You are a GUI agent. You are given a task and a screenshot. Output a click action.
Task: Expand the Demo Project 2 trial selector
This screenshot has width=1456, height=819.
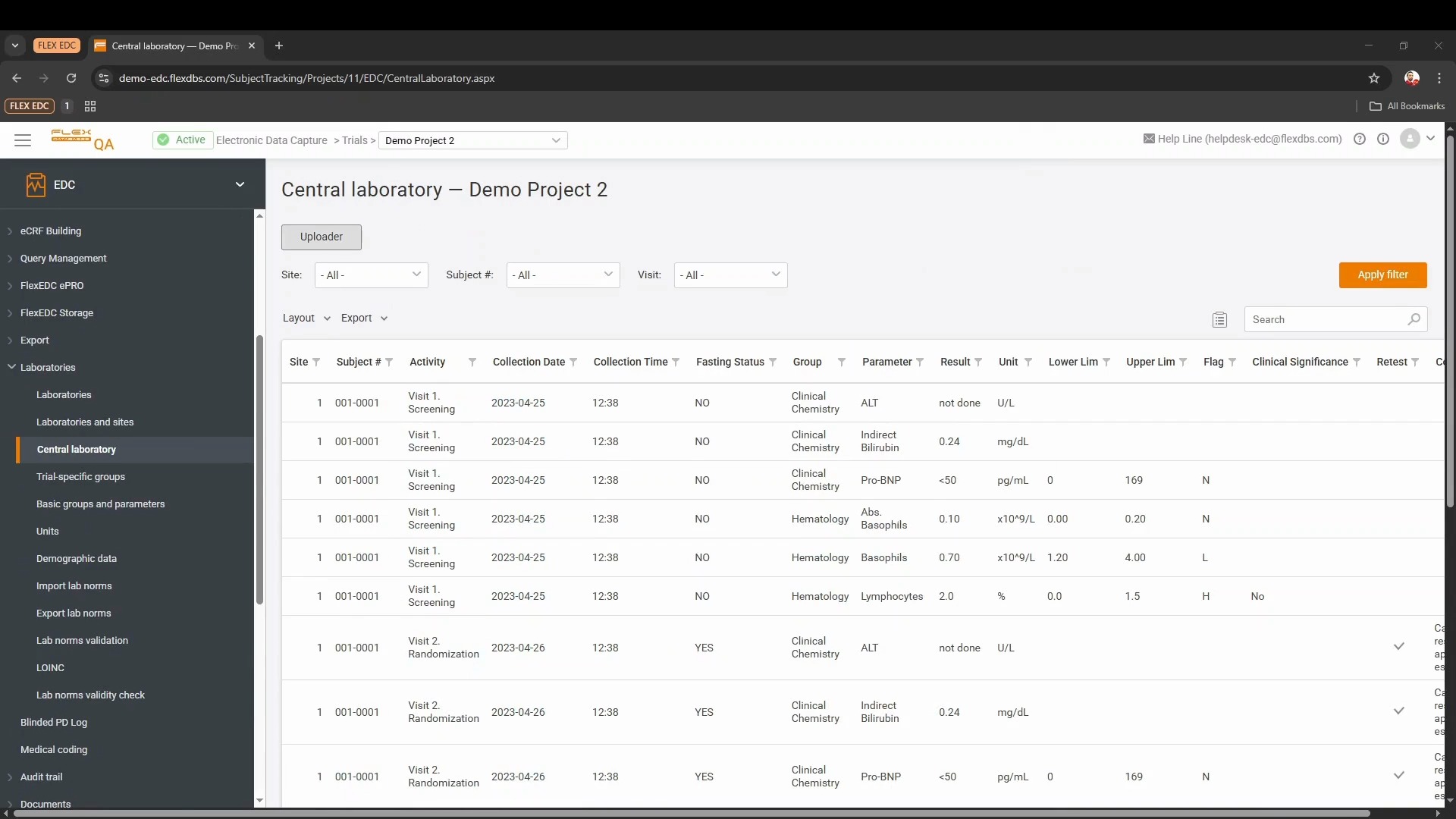click(472, 141)
